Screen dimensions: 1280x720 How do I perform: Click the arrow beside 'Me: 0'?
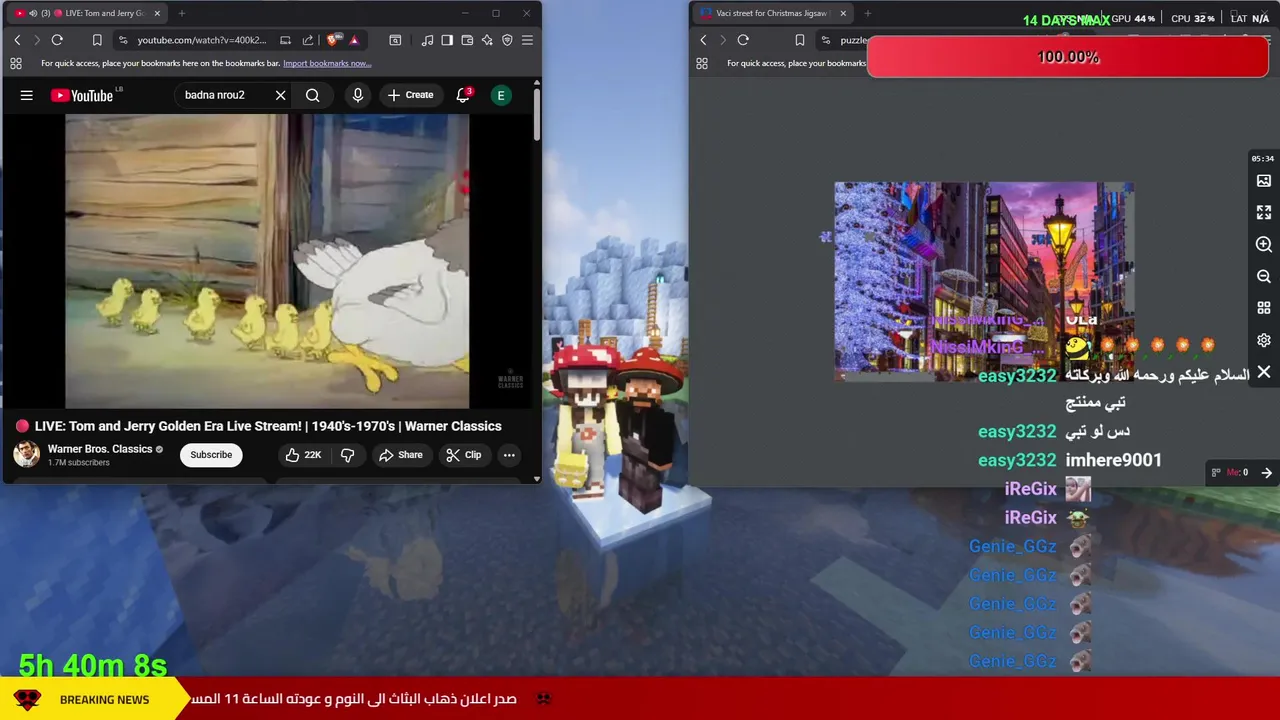(x=1266, y=473)
